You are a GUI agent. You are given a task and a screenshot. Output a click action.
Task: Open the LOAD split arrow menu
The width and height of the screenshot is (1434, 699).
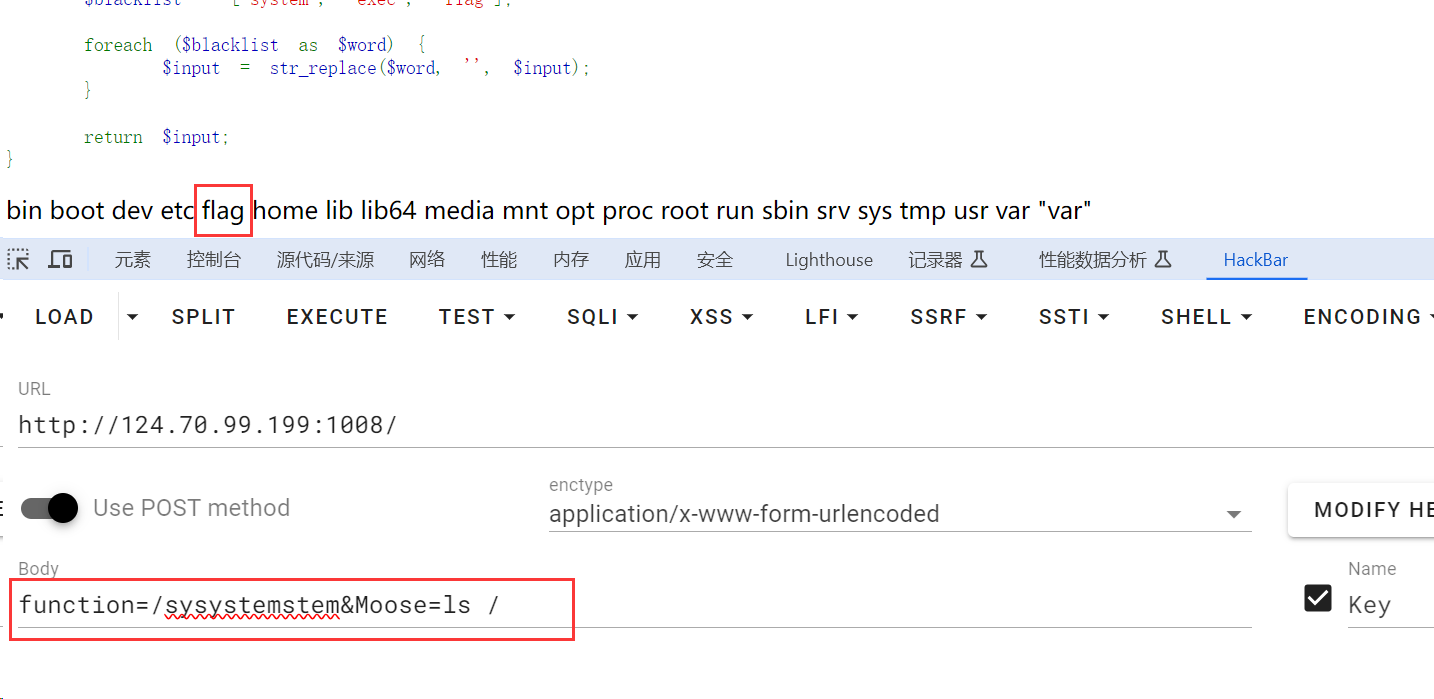tap(132, 317)
